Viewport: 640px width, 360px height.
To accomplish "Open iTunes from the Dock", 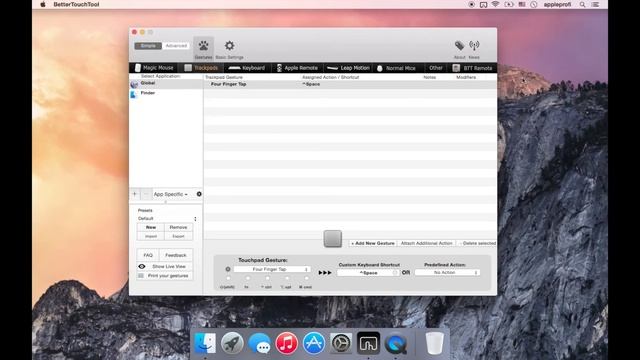I will click(287, 342).
